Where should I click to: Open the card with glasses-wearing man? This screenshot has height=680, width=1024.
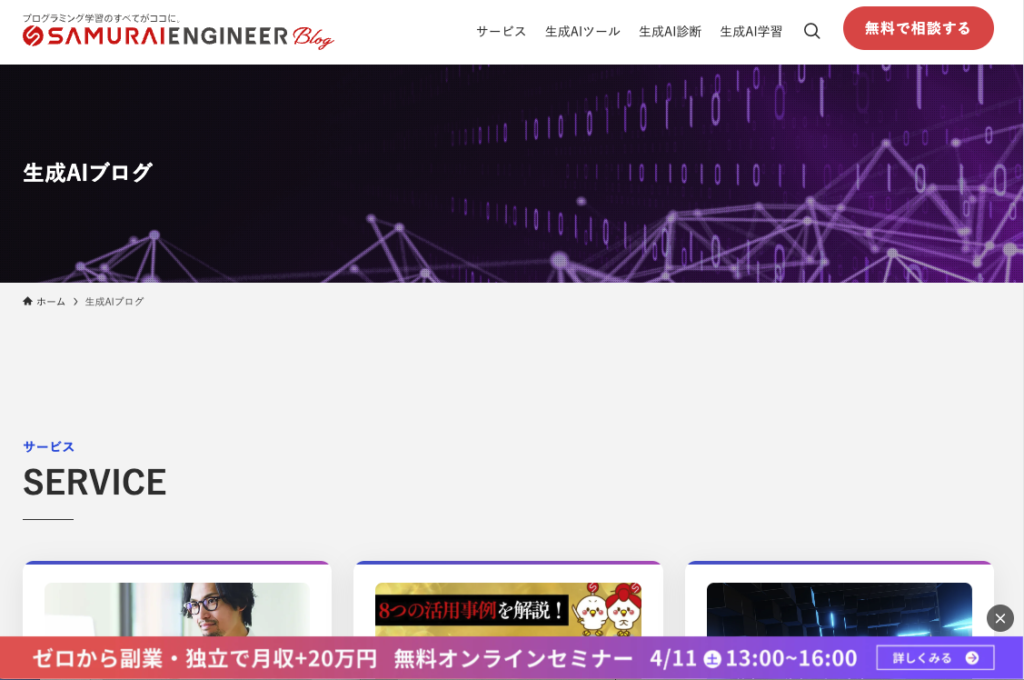coord(177,609)
